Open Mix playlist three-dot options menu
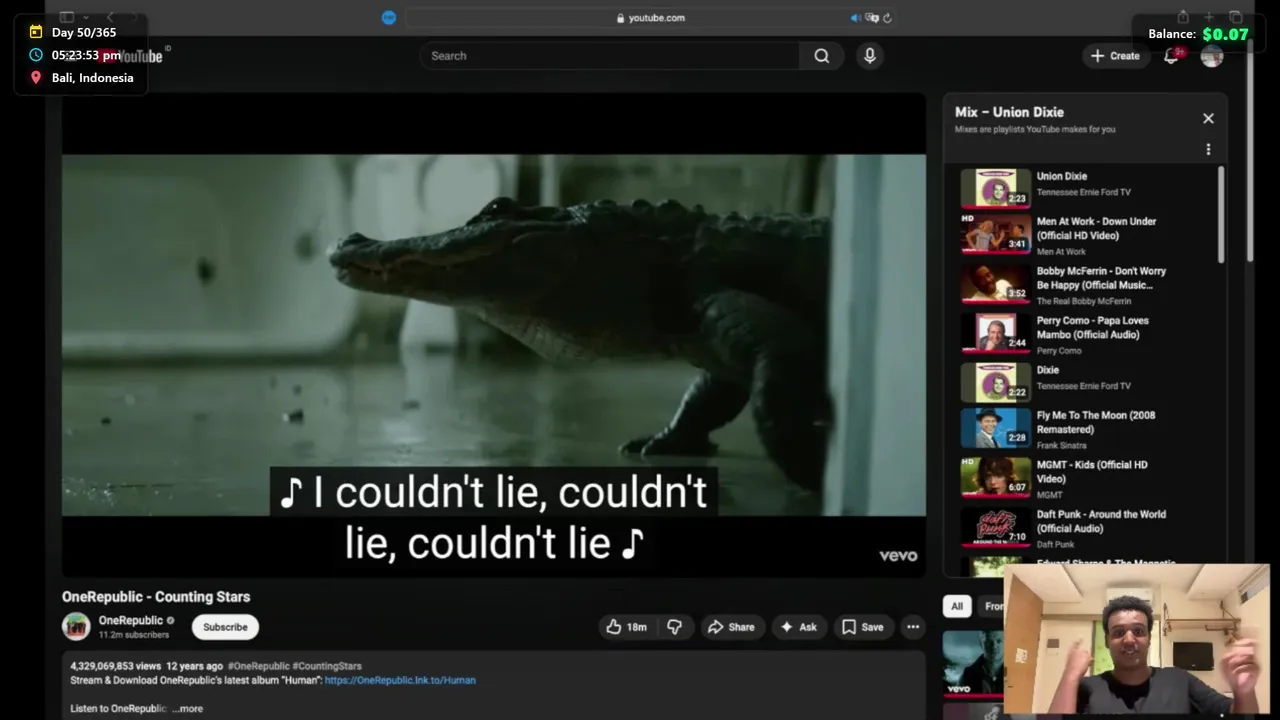The width and height of the screenshot is (1280, 720). pyautogui.click(x=1208, y=149)
